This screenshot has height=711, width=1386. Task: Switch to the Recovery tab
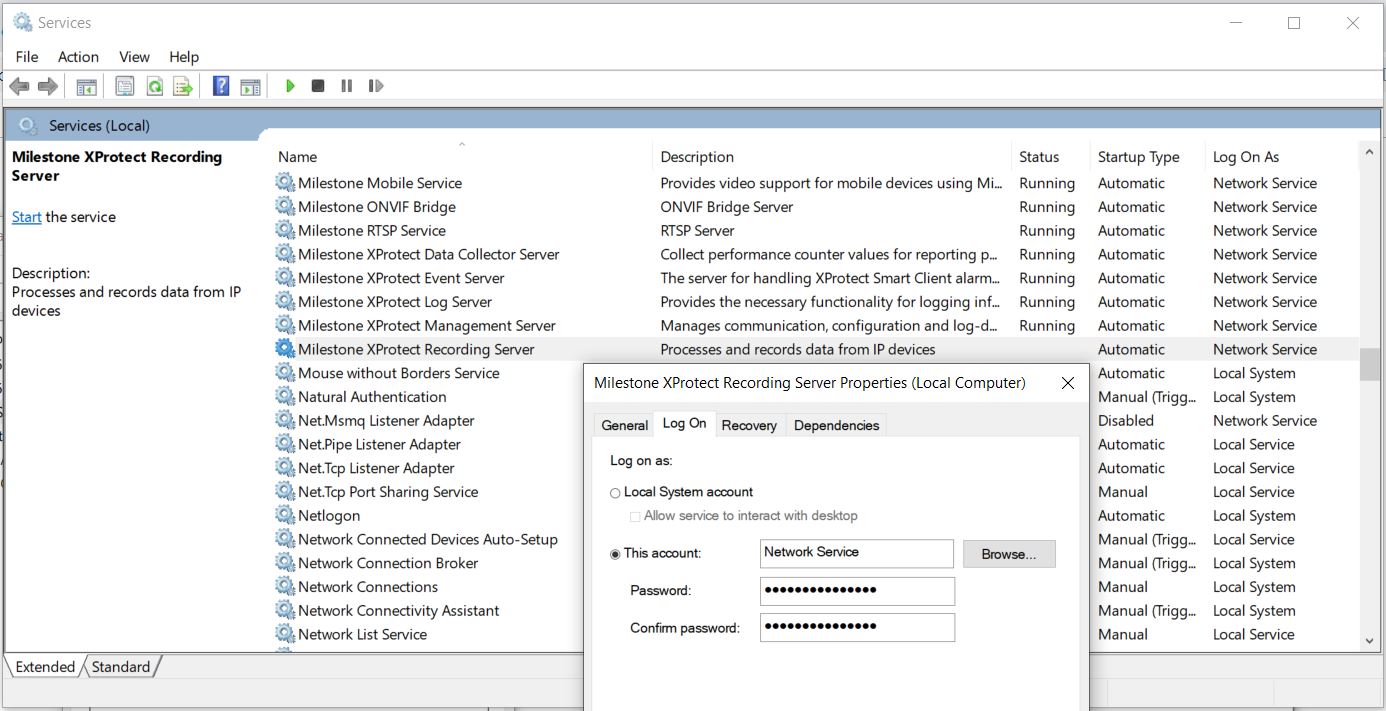pos(749,425)
